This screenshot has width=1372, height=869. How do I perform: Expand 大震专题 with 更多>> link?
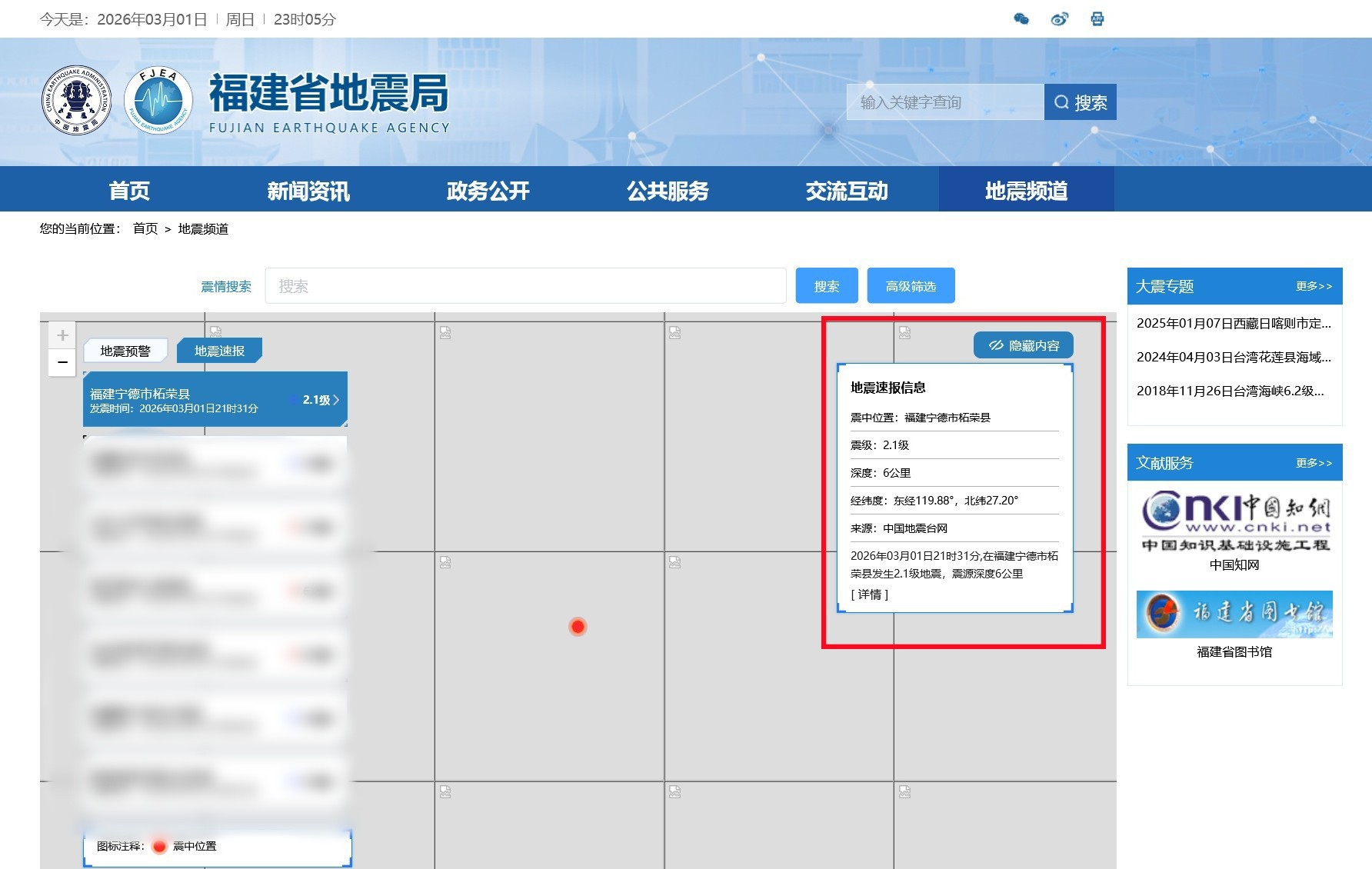(1314, 286)
